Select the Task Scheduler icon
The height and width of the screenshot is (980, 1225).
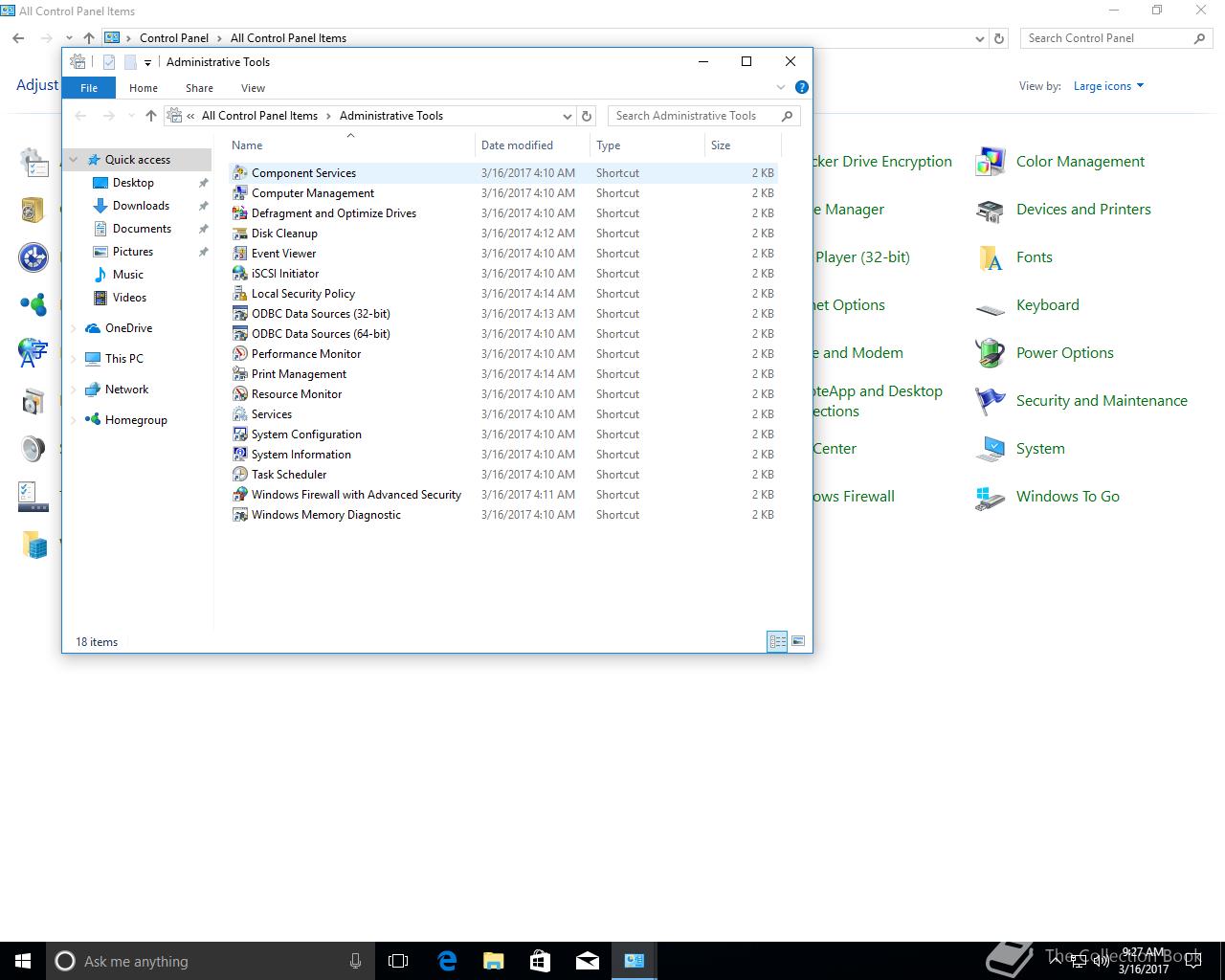tap(240, 475)
